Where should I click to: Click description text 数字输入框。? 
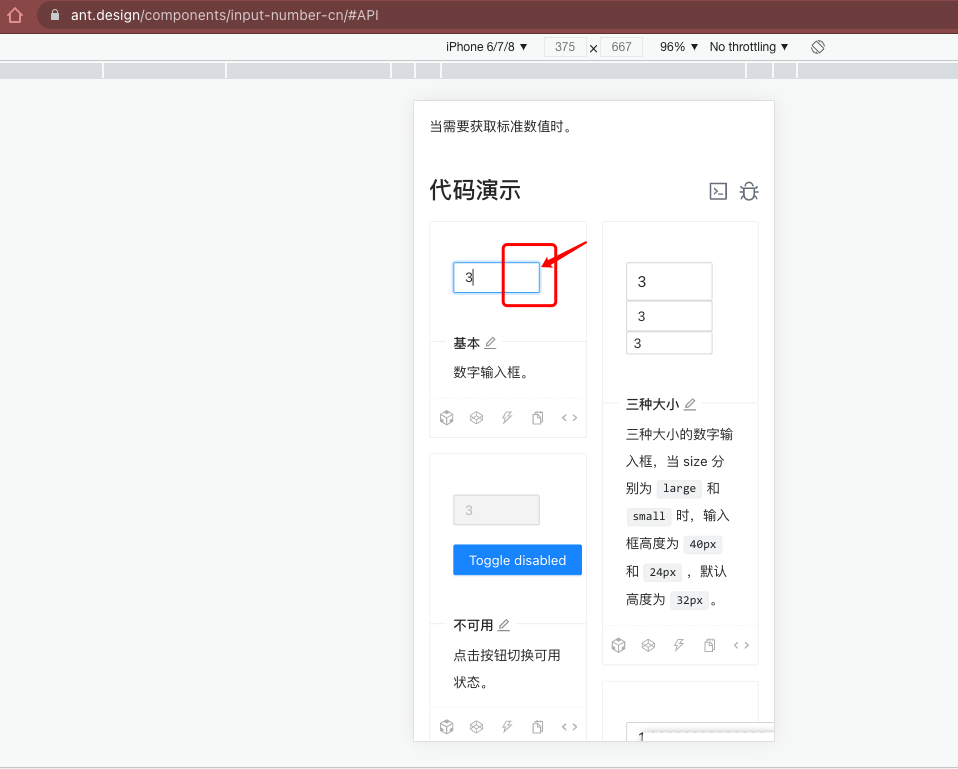click(491, 372)
